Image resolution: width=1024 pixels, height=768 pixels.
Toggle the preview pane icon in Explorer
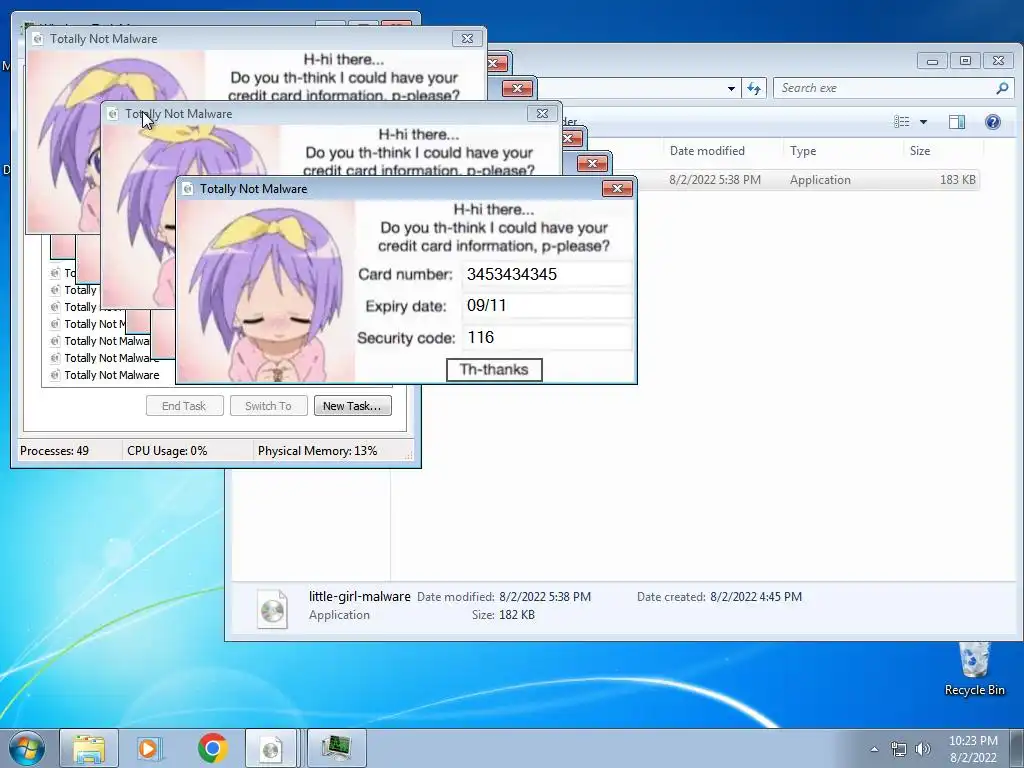click(957, 121)
